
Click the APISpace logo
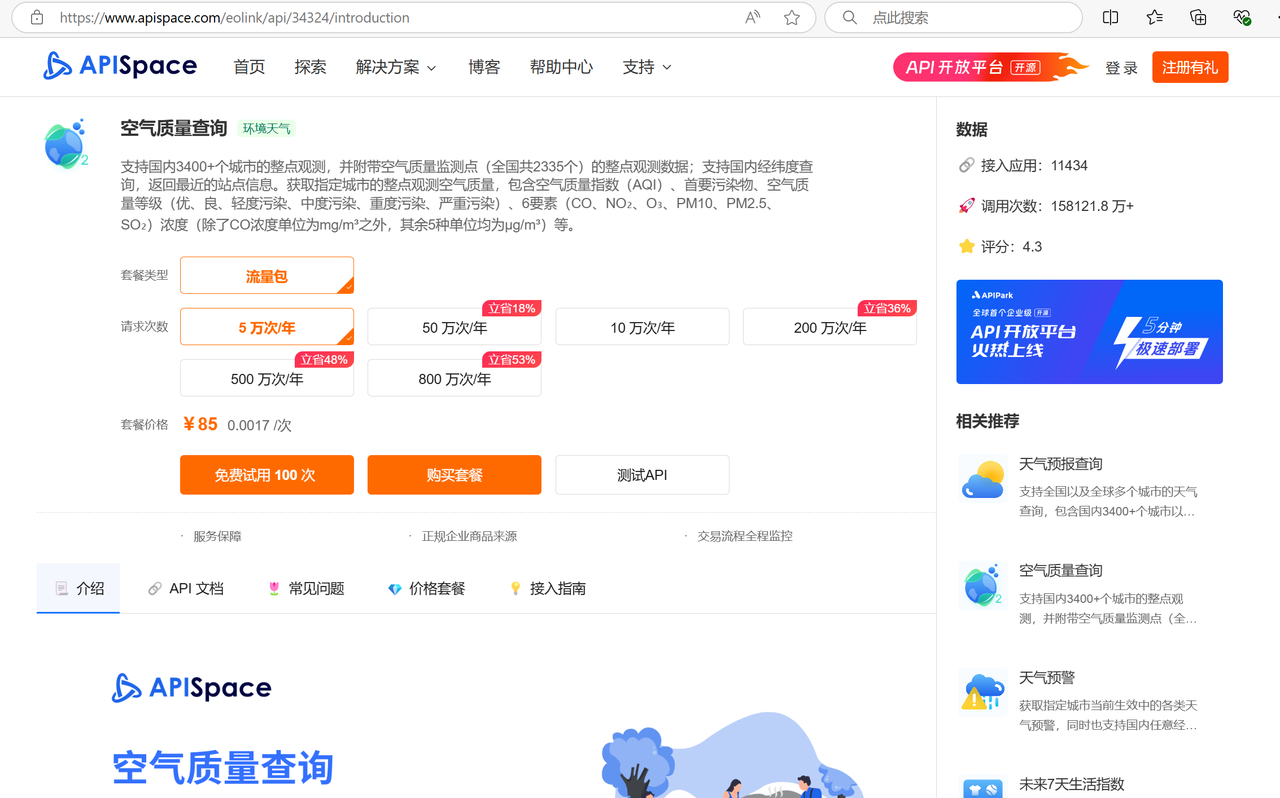pos(120,65)
